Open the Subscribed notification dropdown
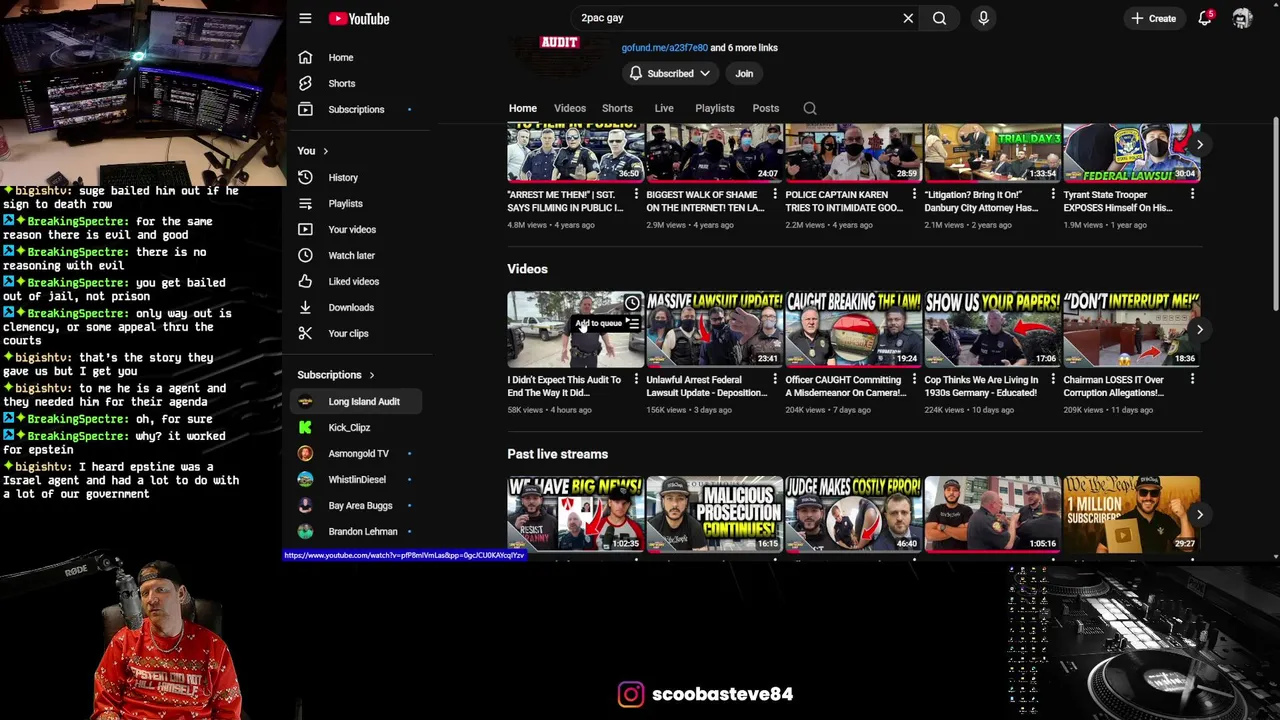The image size is (1280, 720). (670, 73)
